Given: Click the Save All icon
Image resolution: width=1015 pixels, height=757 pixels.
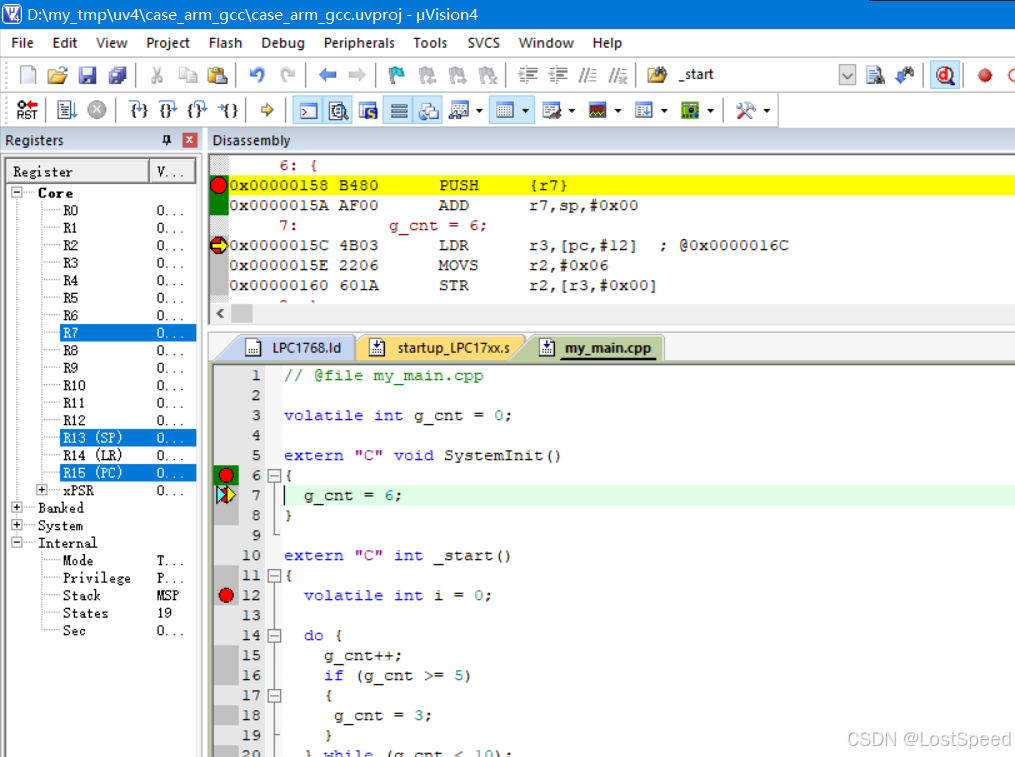Looking at the screenshot, I should [x=117, y=75].
